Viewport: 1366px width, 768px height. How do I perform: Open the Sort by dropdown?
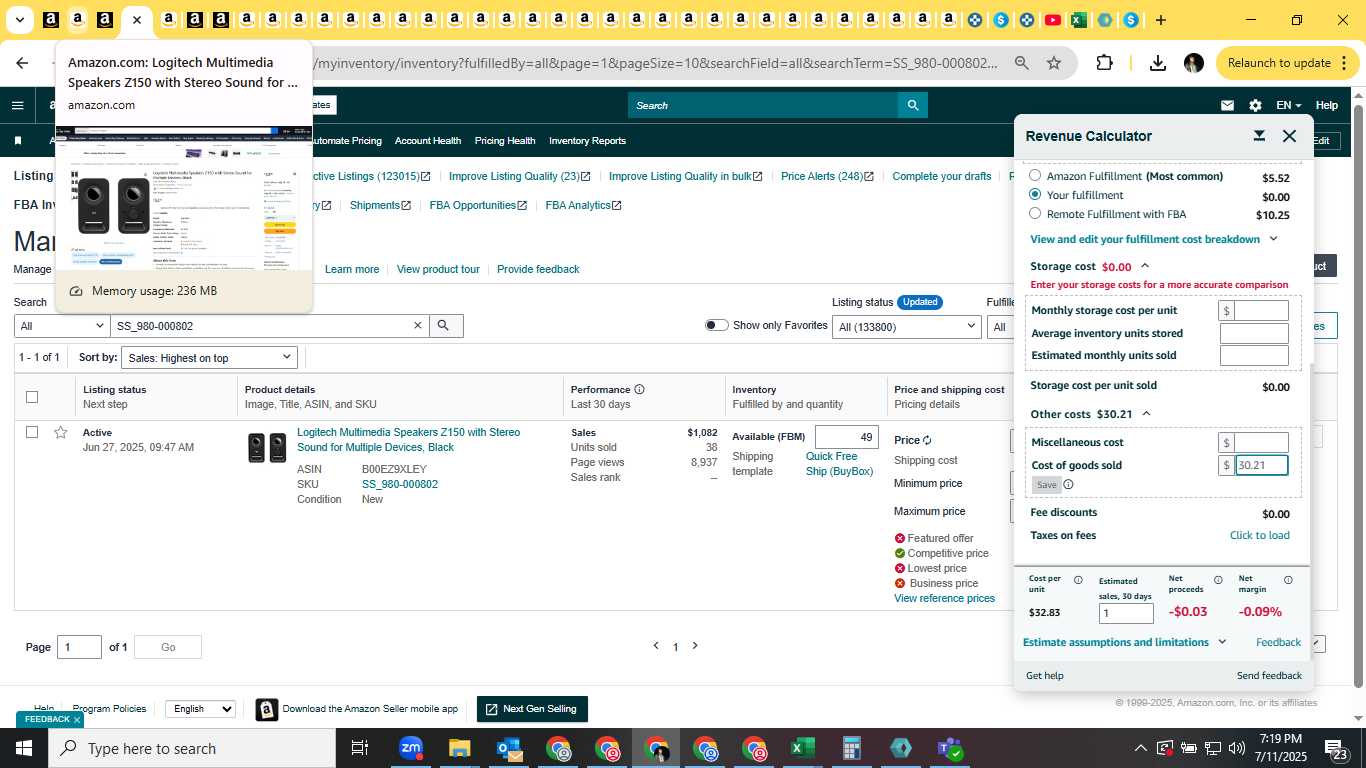[x=209, y=357]
